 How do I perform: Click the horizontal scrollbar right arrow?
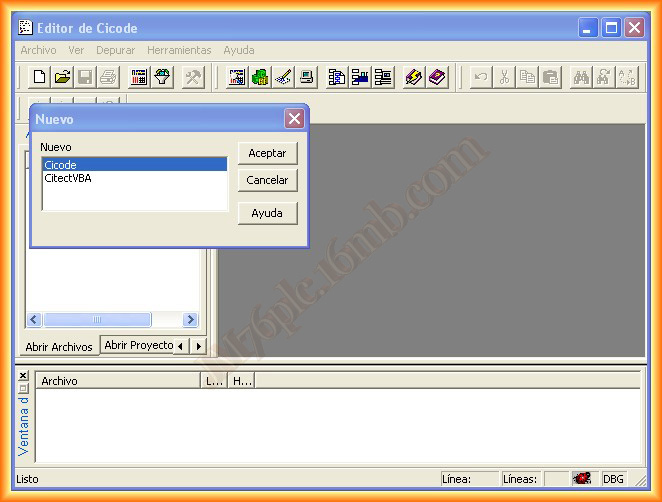[190, 320]
